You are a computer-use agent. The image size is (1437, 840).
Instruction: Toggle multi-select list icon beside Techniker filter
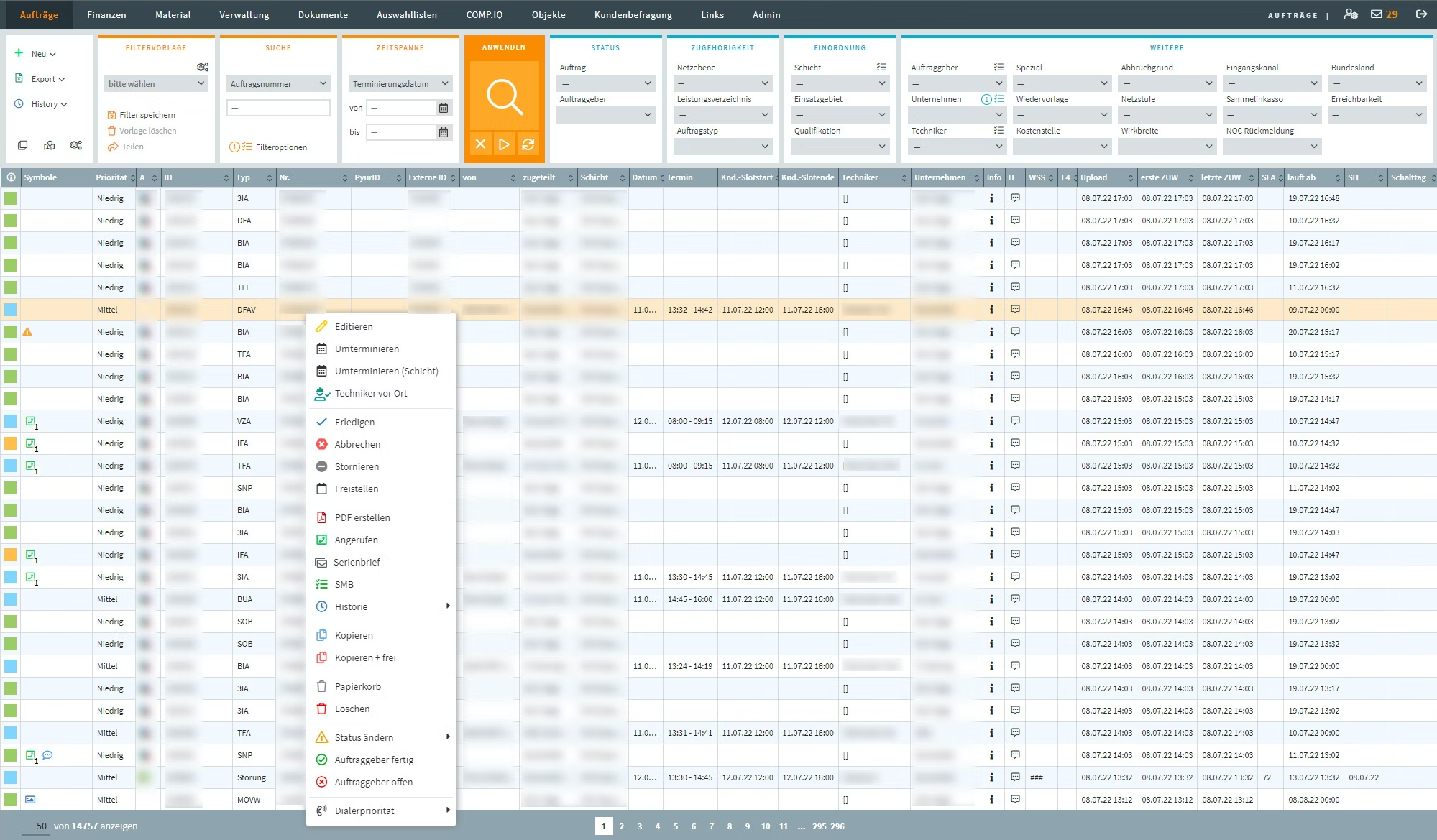tap(998, 131)
